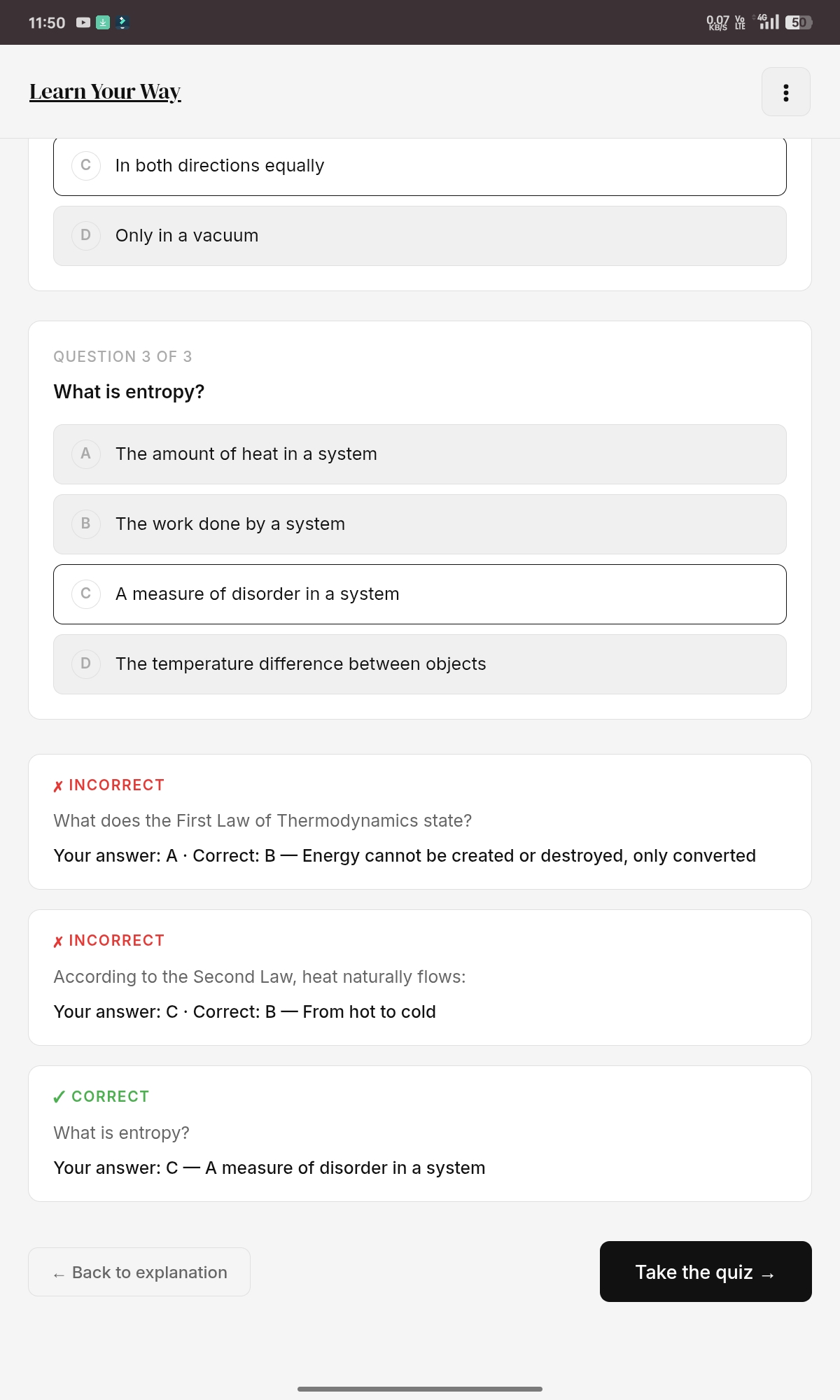The height and width of the screenshot is (1400, 840).
Task: Go back via 'Back to explanation' button
Action: point(139,1272)
